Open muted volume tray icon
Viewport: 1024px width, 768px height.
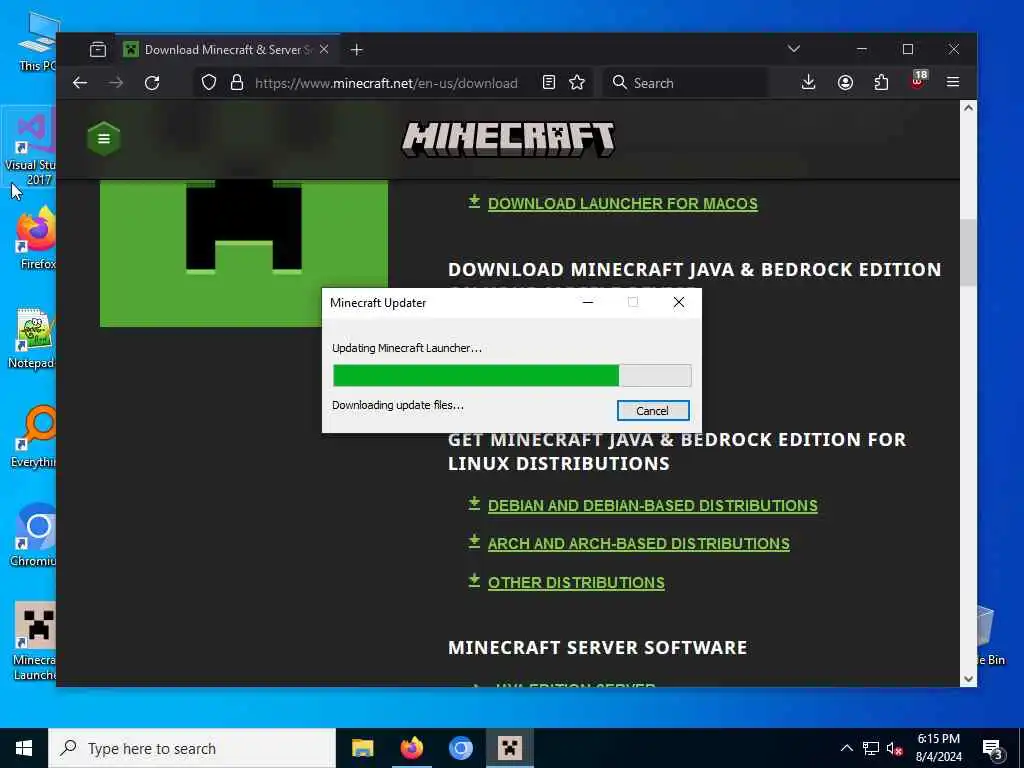click(895, 748)
